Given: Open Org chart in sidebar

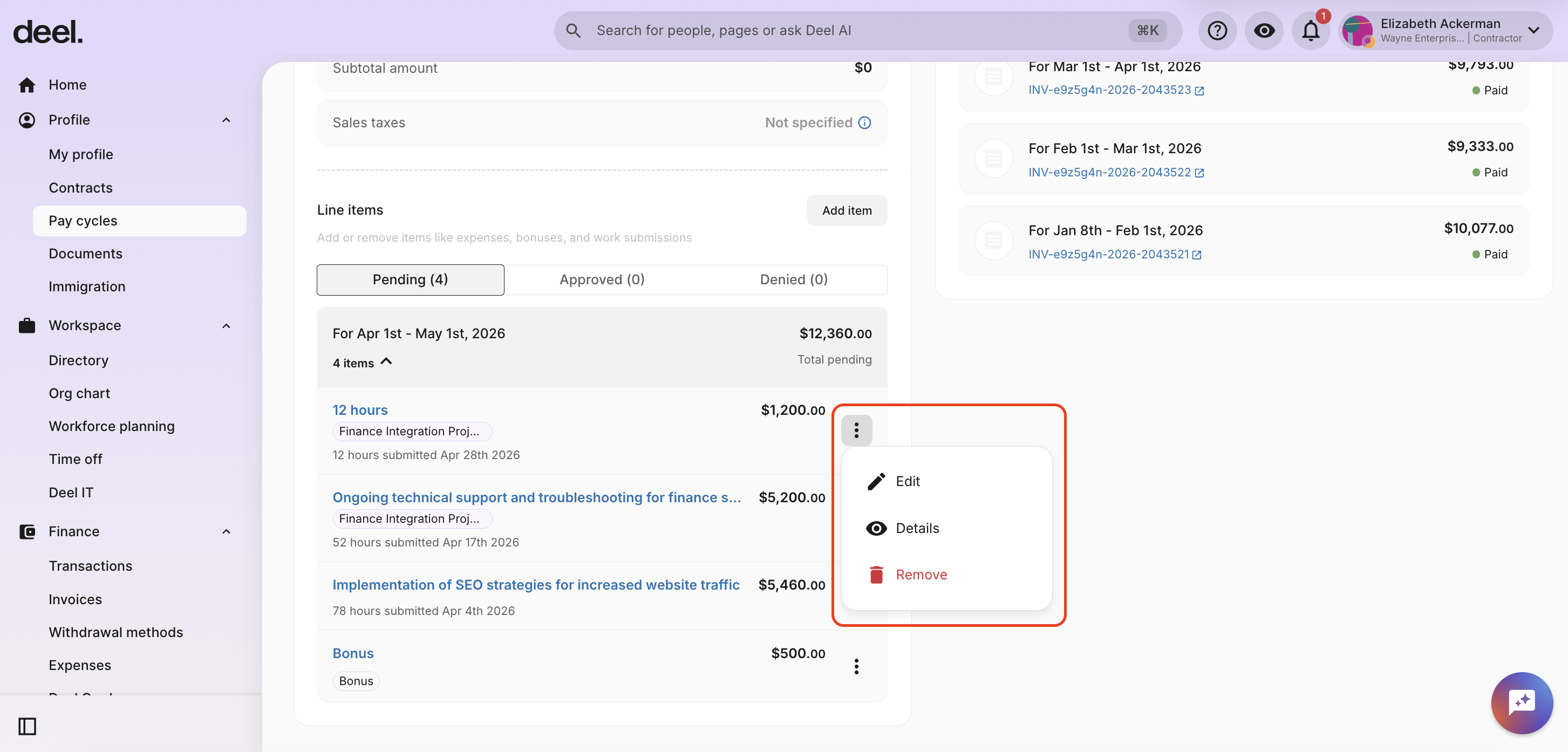Looking at the screenshot, I should click(79, 394).
